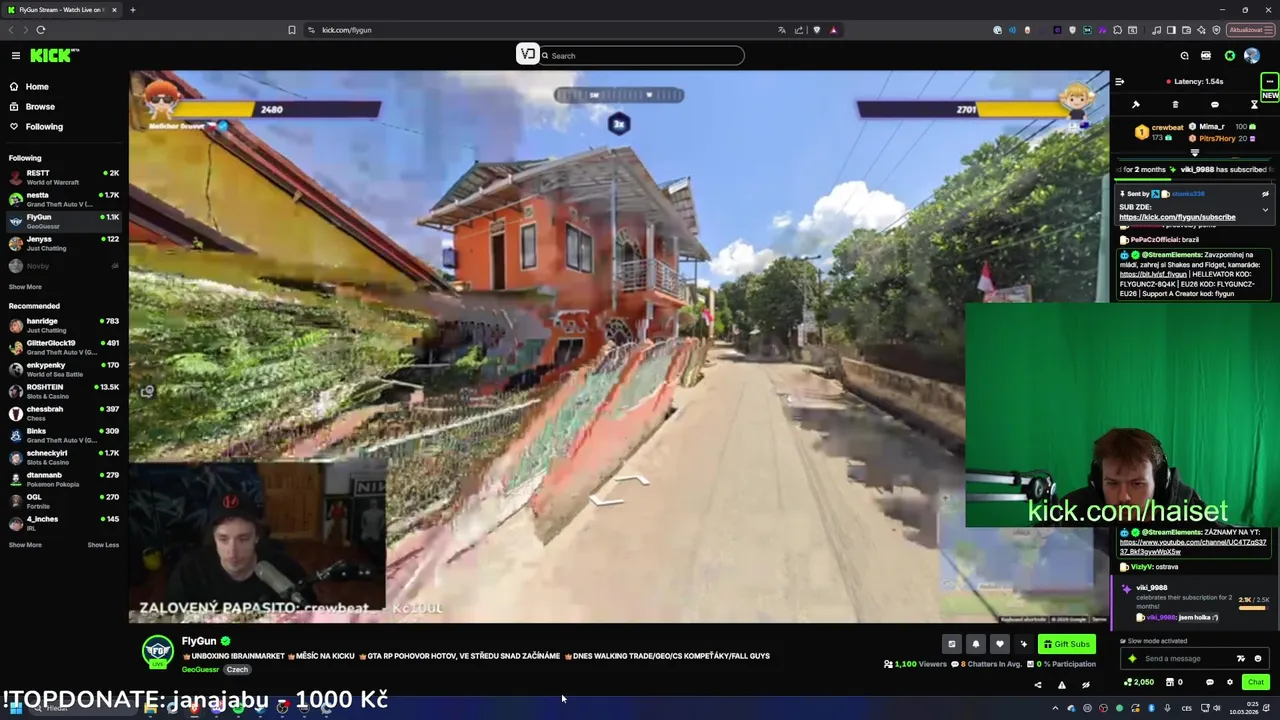Click the Gift Subs button
The height and width of the screenshot is (720, 1280).
[1067, 644]
